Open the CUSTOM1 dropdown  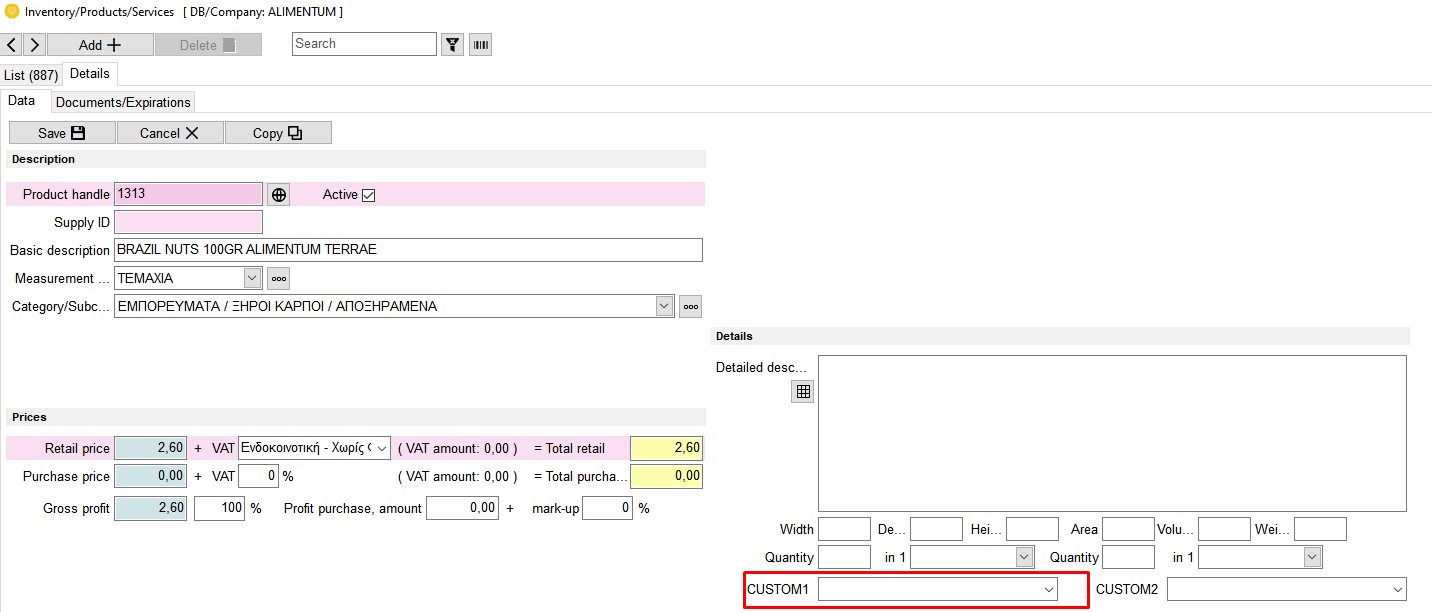1049,590
